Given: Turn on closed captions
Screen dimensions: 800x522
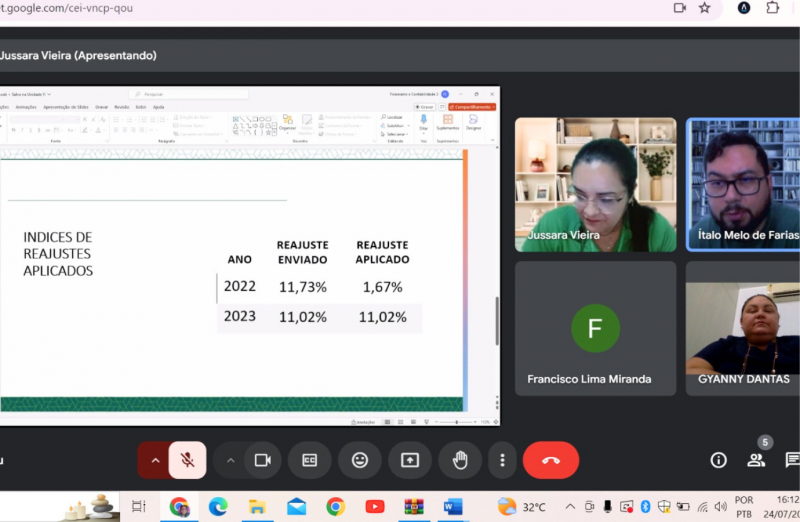Looking at the screenshot, I should pos(310,460).
